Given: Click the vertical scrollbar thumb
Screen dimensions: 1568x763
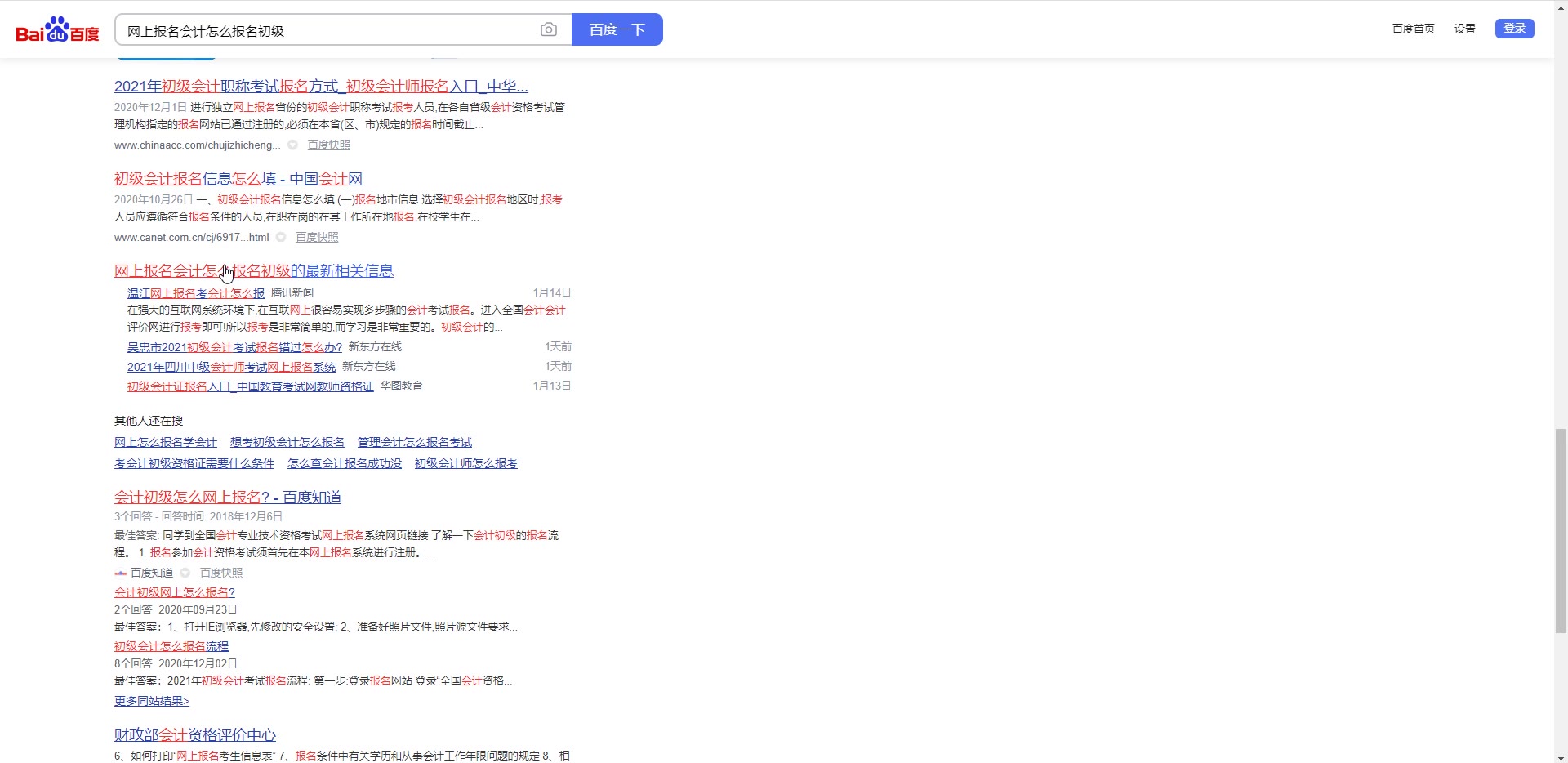Looking at the screenshot, I should pyautogui.click(x=1561, y=530).
